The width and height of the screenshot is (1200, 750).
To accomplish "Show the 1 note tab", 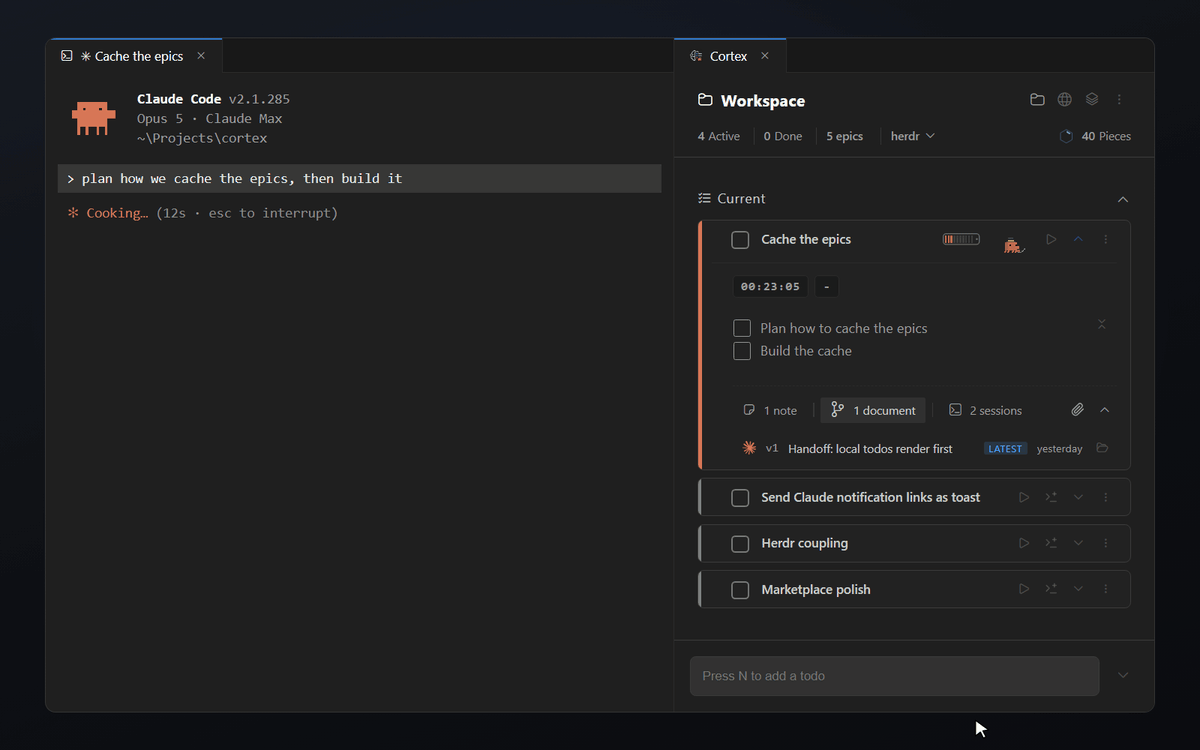I will click(770, 411).
